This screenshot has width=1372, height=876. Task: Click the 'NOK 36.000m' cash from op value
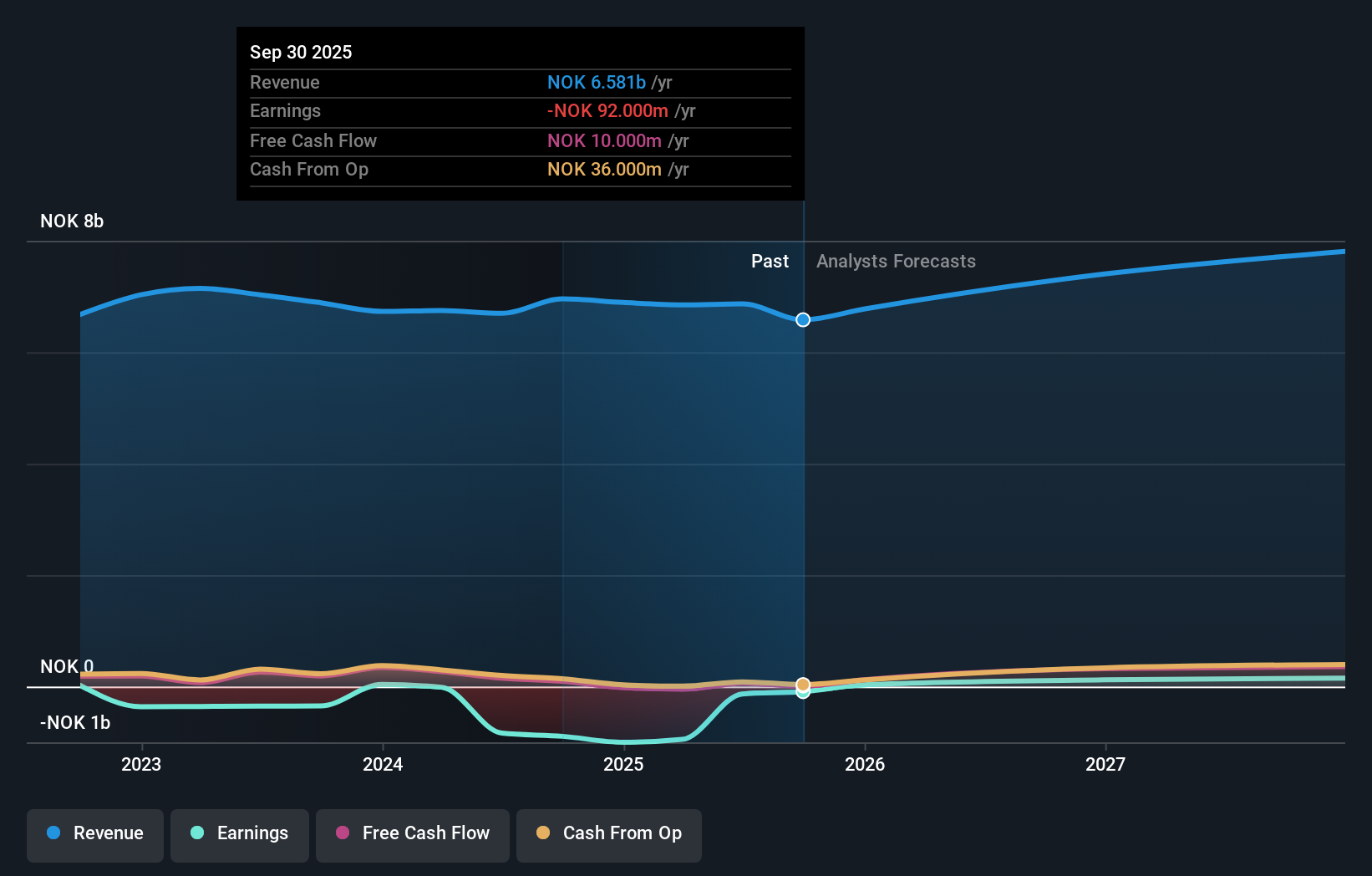pos(604,169)
